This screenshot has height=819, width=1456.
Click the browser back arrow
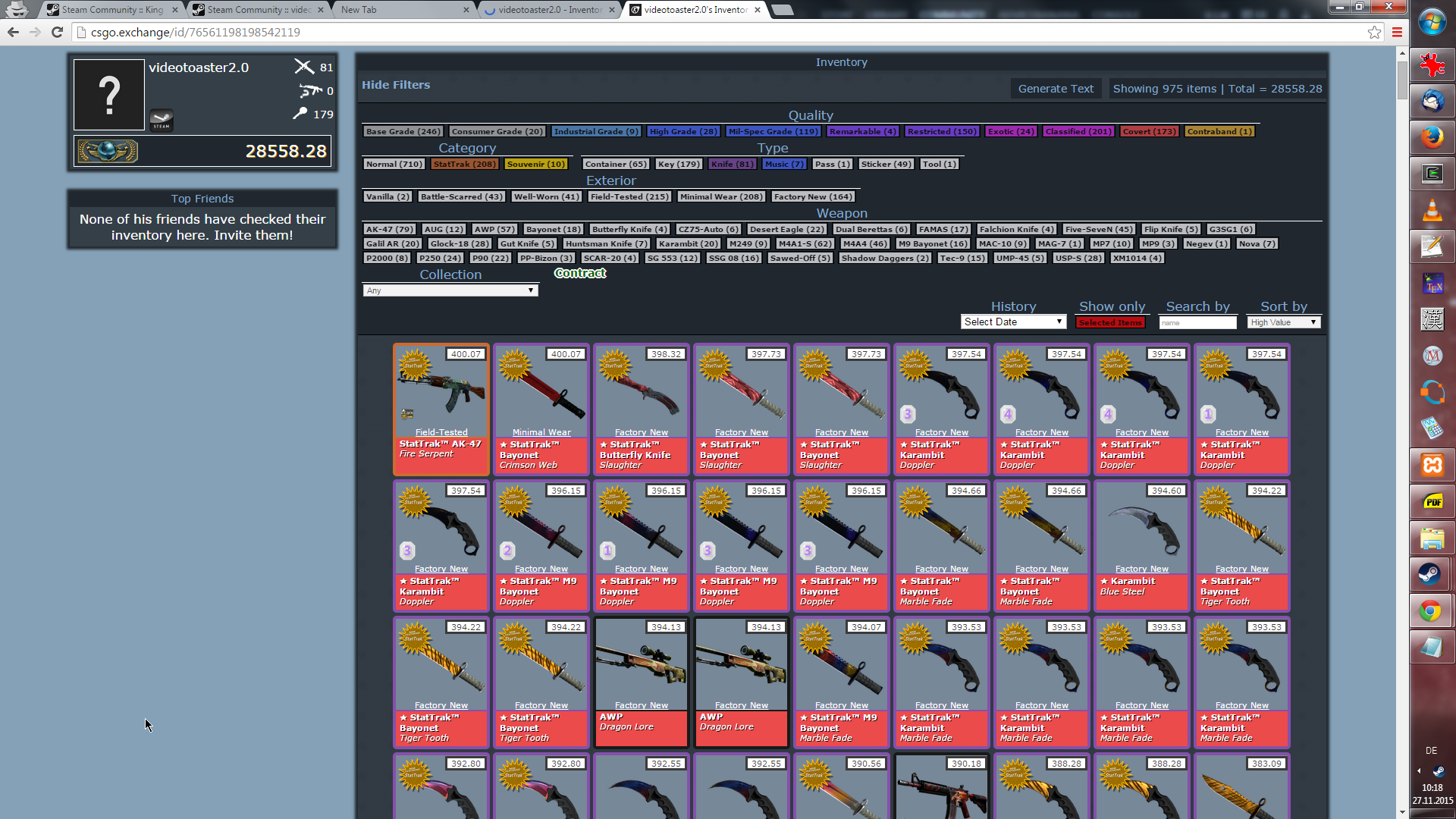tap(13, 32)
